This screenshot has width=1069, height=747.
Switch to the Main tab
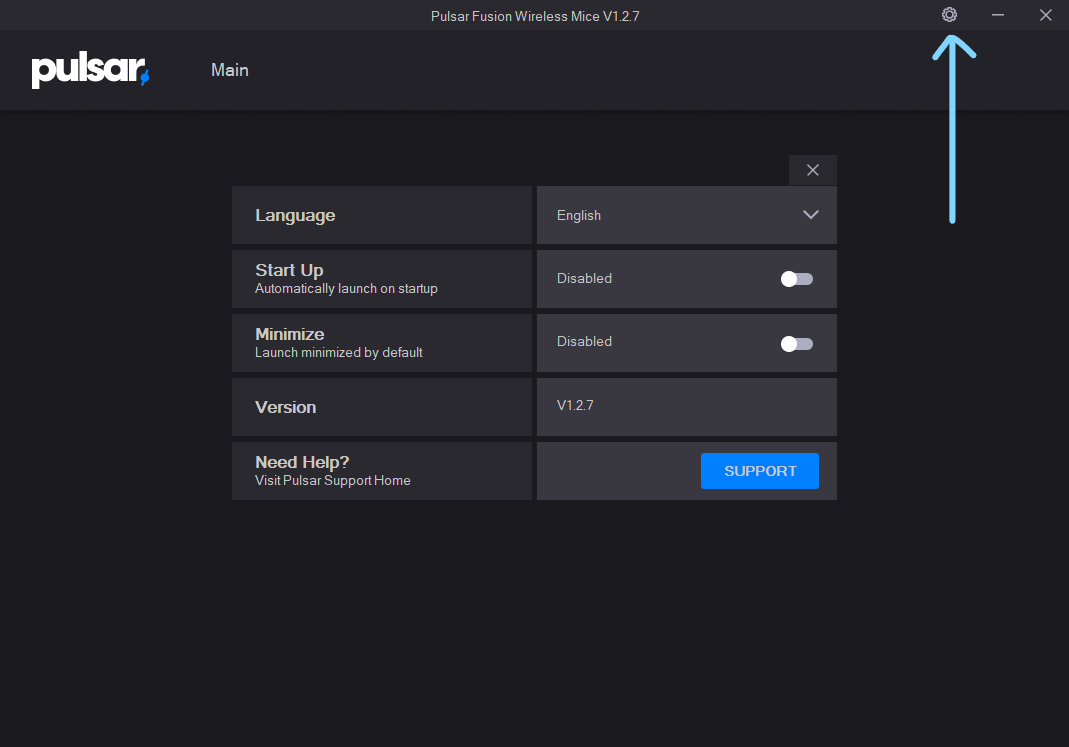pyautogui.click(x=230, y=70)
